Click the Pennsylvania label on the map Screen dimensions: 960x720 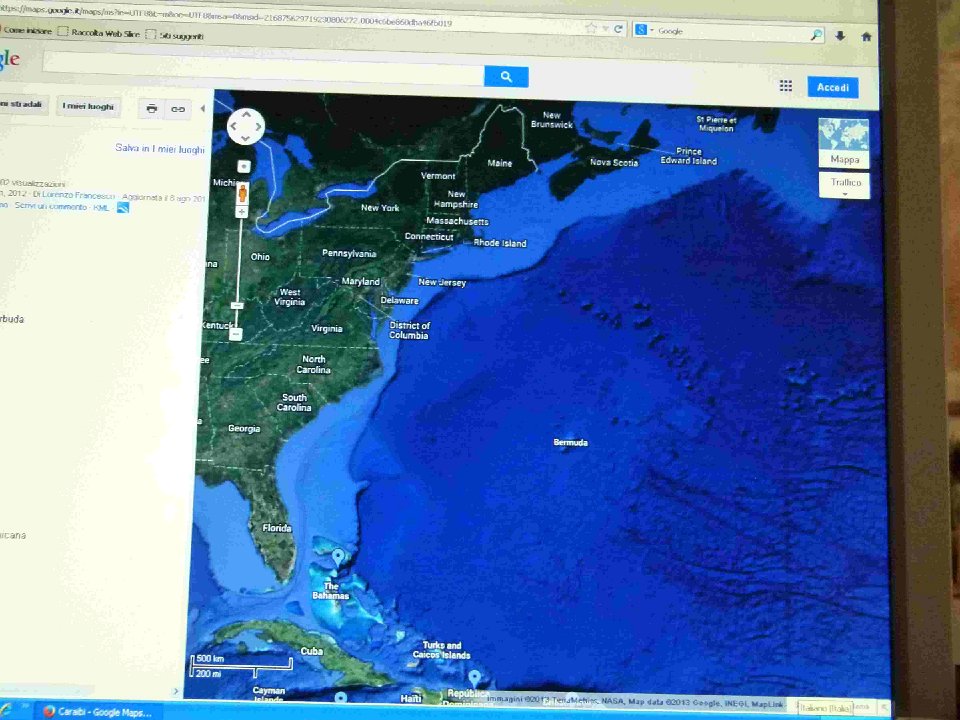click(x=349, y=253)
